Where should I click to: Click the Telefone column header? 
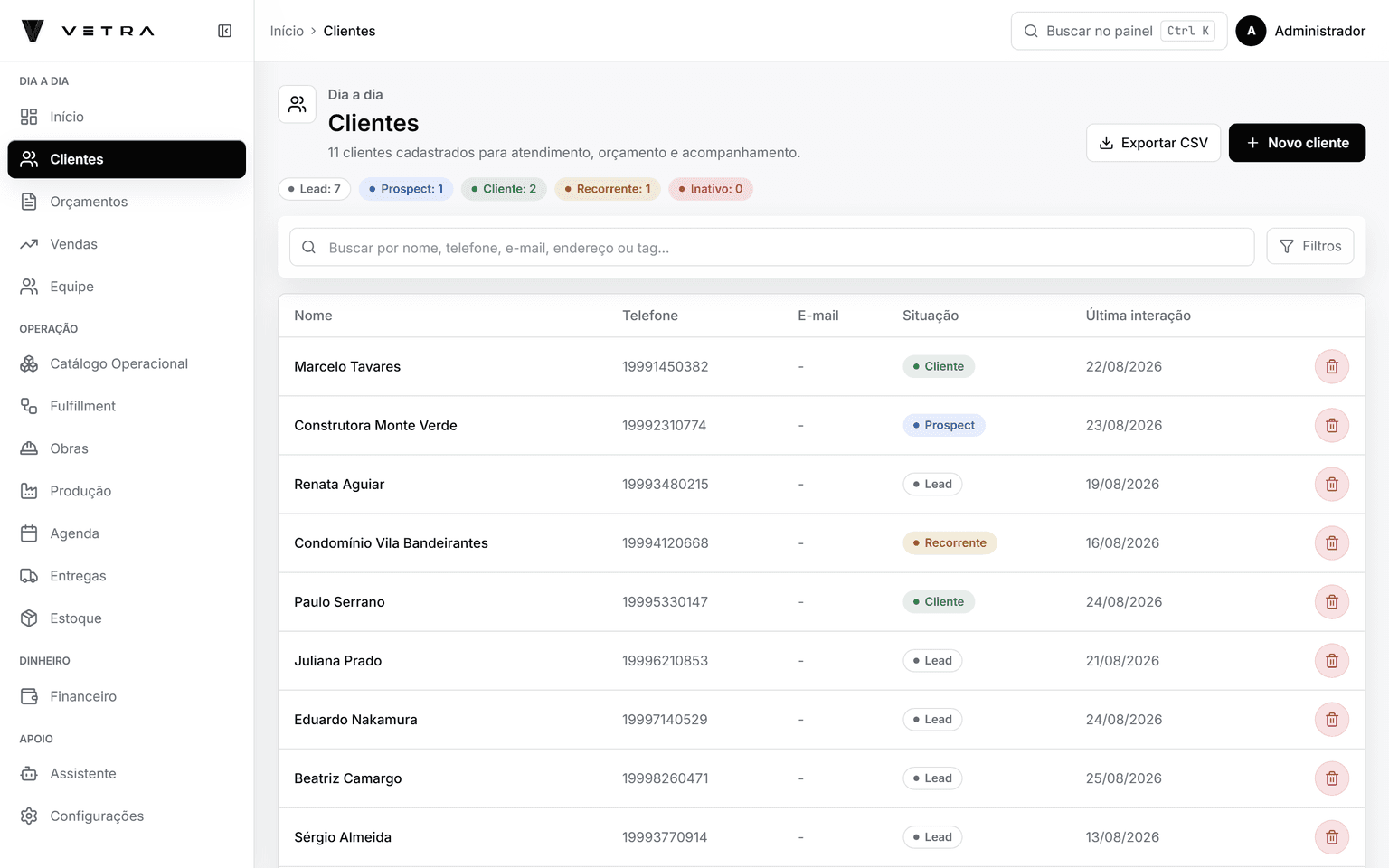[650, 316]
